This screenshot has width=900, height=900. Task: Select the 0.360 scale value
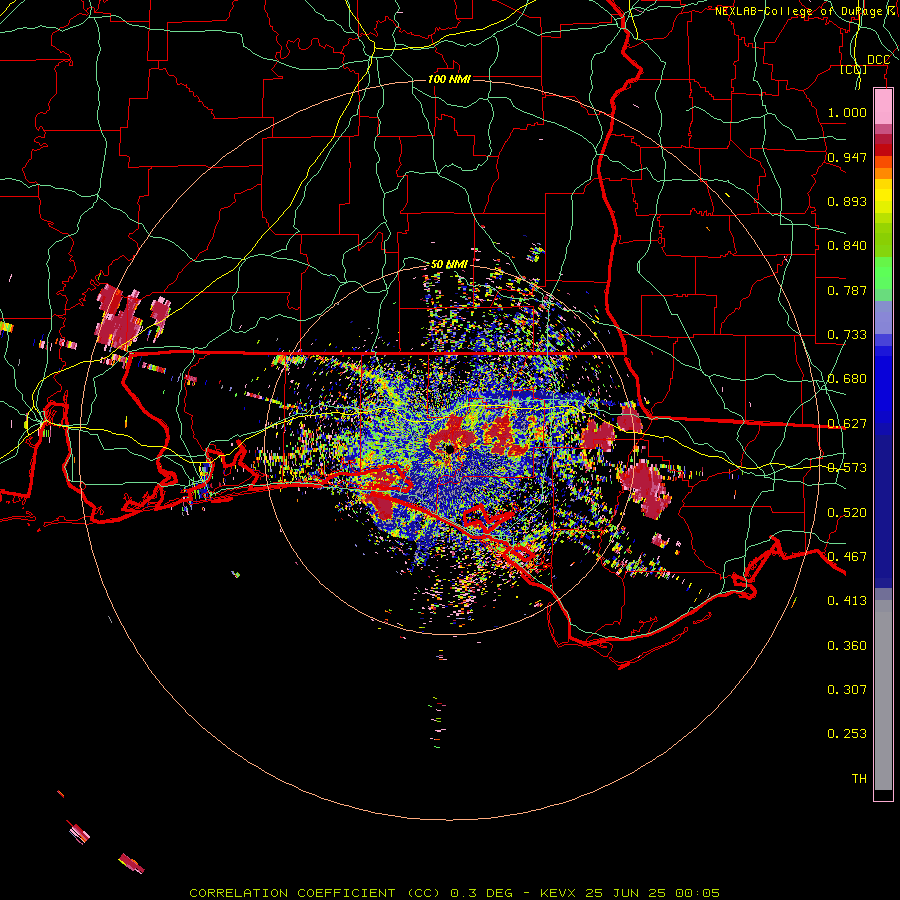(847, 646)
